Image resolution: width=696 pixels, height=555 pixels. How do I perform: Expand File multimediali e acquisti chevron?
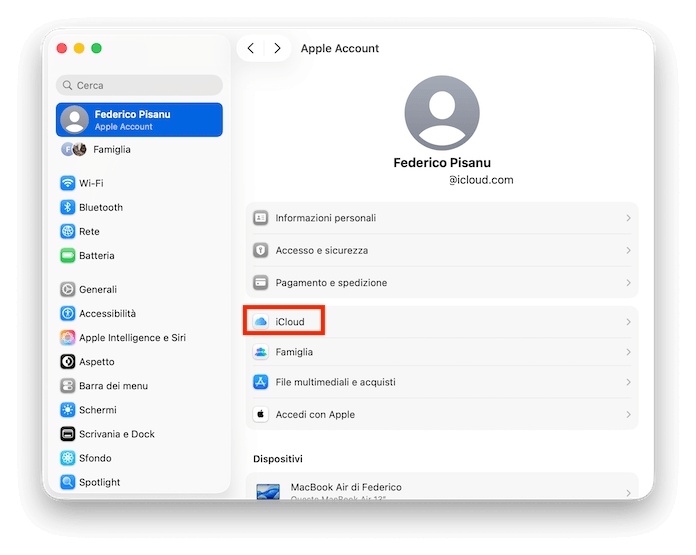coord(628,382)
